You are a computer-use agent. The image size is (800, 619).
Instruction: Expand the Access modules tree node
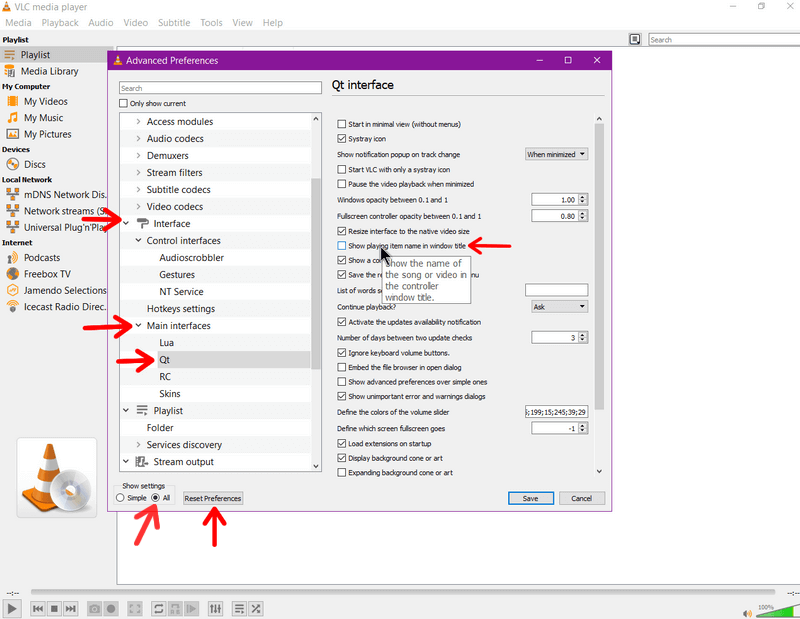pyautogui.click(x=138, y=121)
